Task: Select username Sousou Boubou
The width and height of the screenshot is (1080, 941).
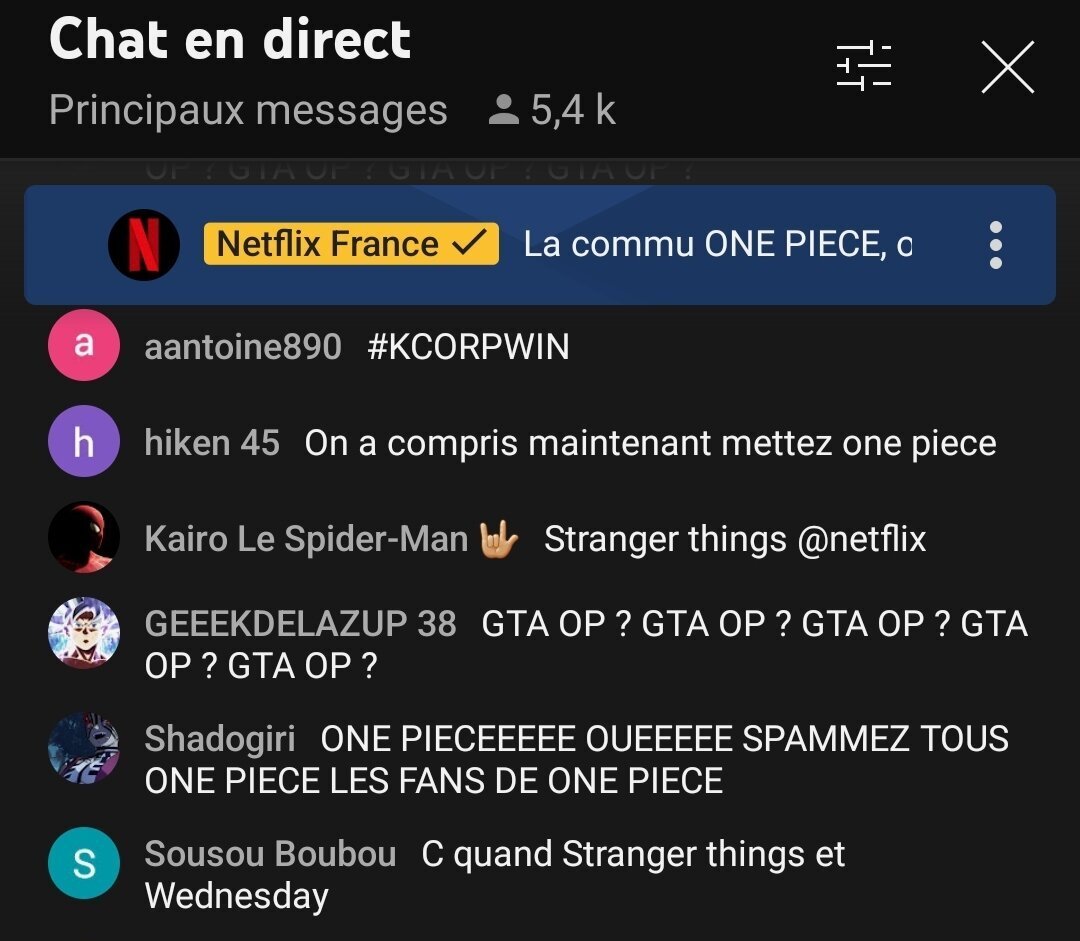Action: click(270, 854)
